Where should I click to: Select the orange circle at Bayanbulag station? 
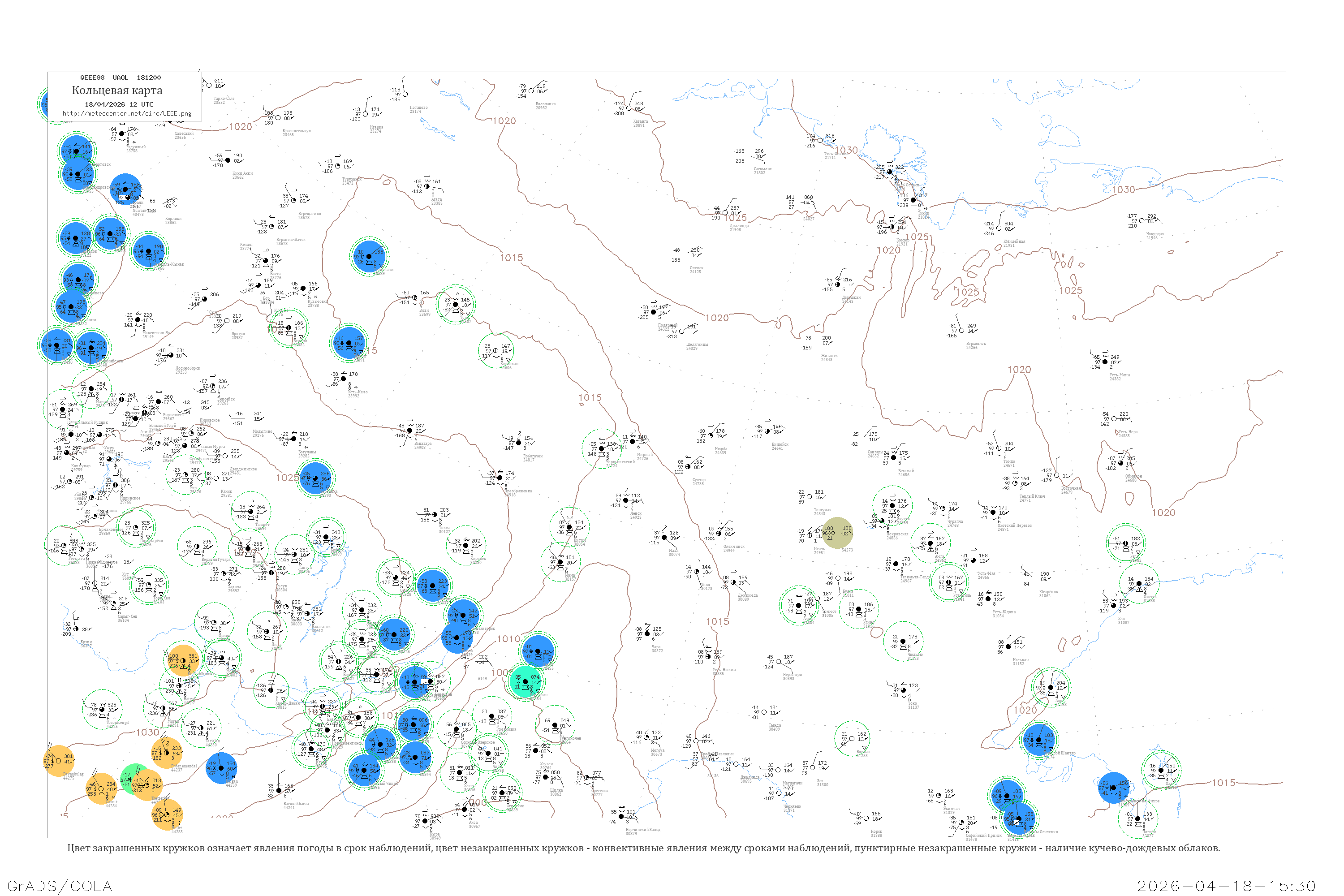[59, 761]
